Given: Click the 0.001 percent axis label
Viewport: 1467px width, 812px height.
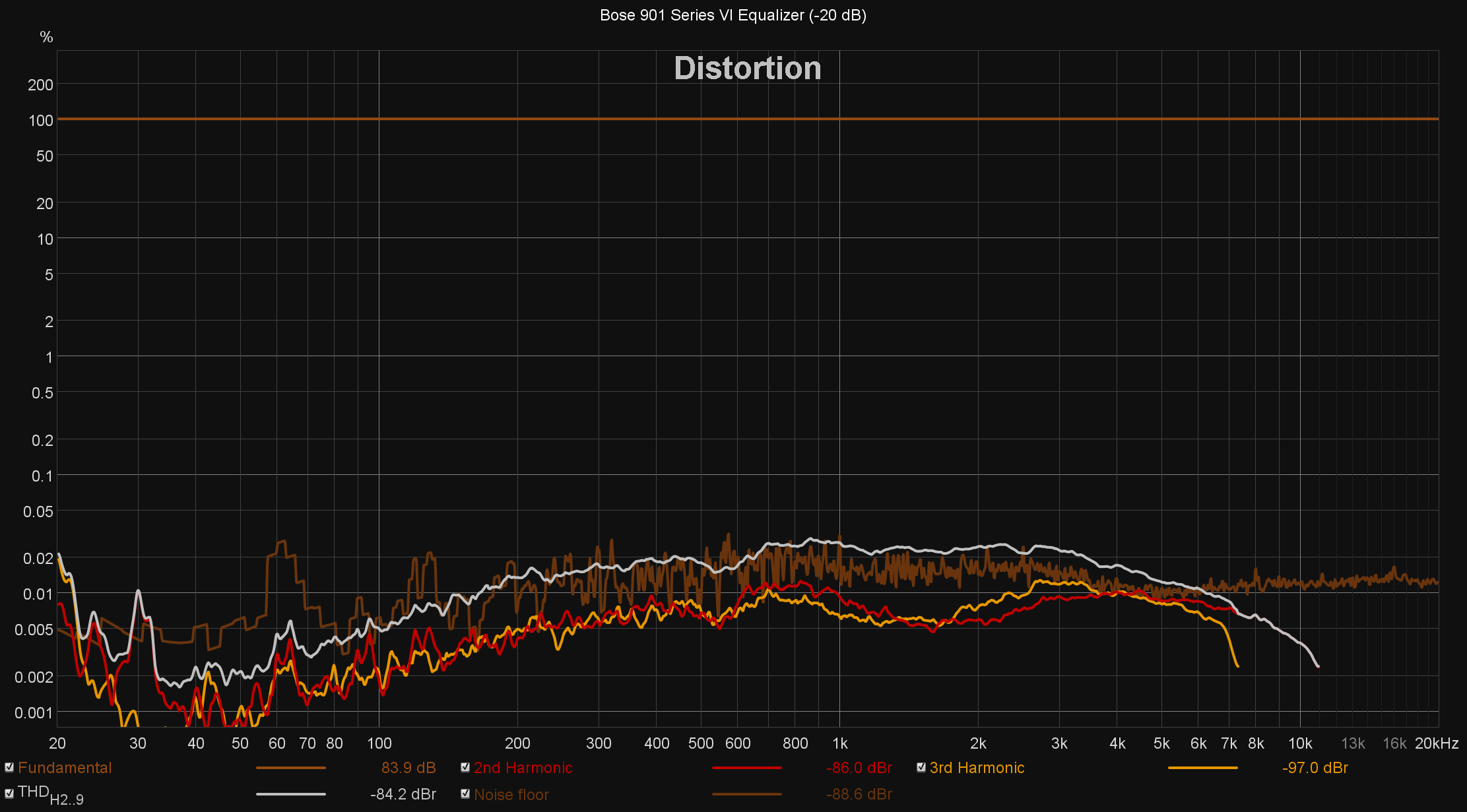Looking at the screenshot, I should pyautogui.click(x=34, y=713).
